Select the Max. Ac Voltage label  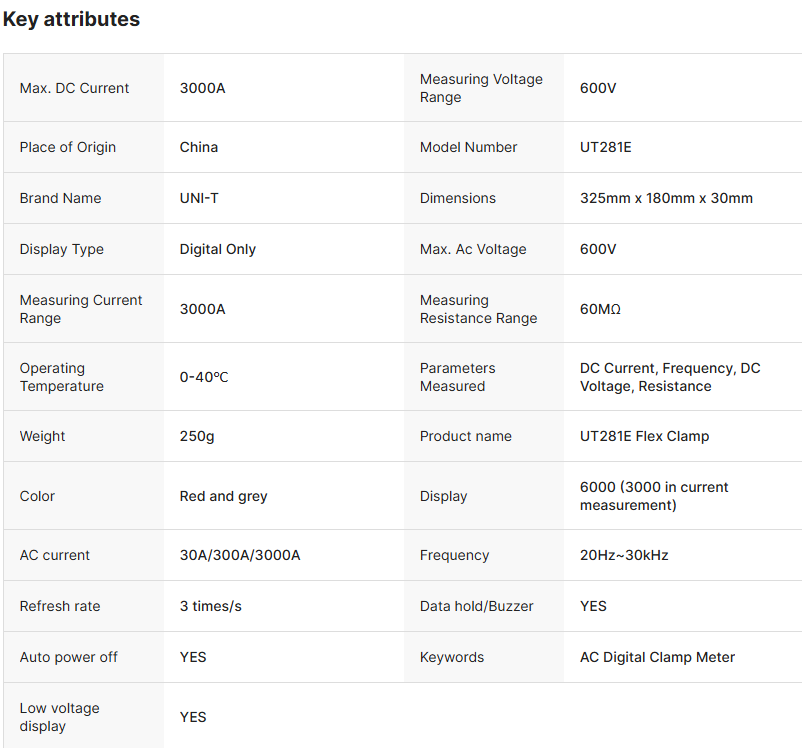472,249
